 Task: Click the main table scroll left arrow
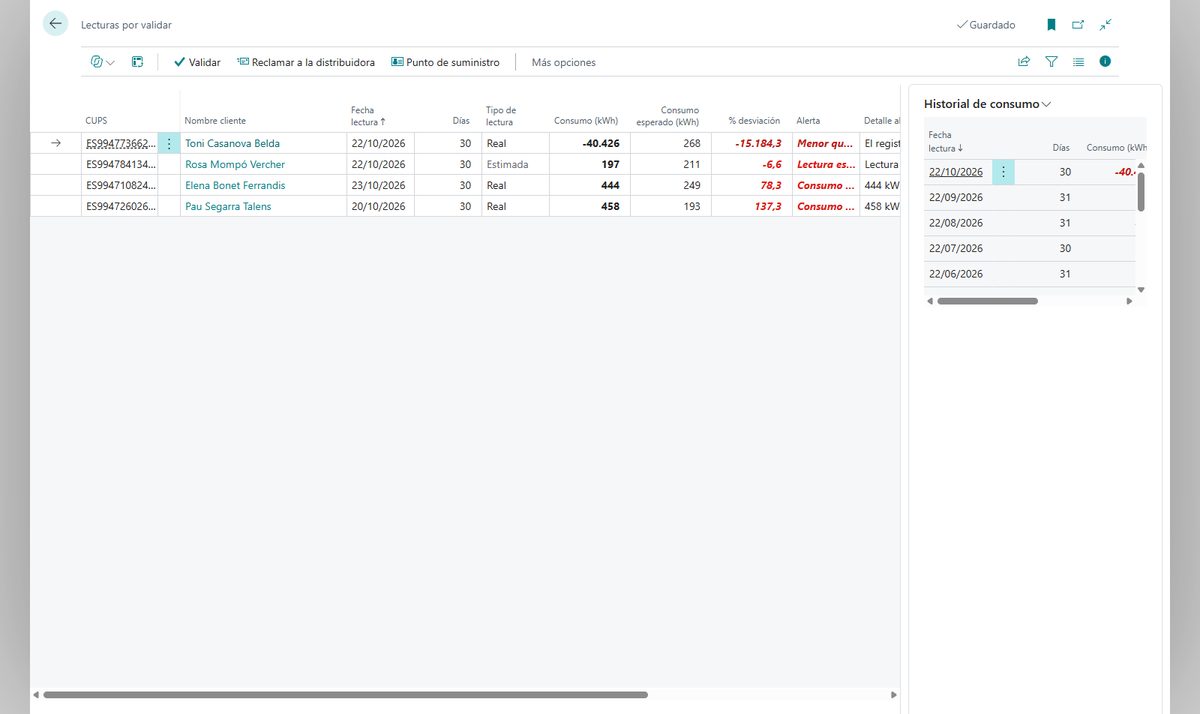click(36, 695)
